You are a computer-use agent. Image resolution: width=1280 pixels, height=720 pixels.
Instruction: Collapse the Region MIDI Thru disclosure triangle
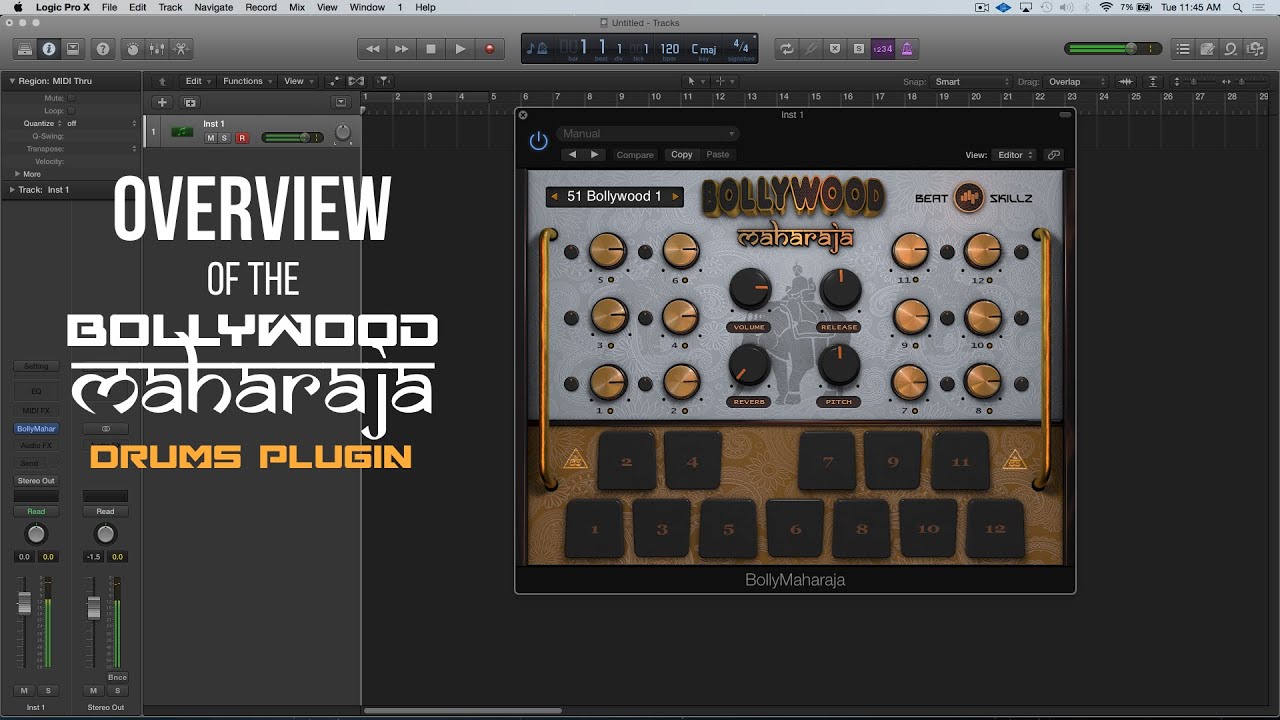12,80
